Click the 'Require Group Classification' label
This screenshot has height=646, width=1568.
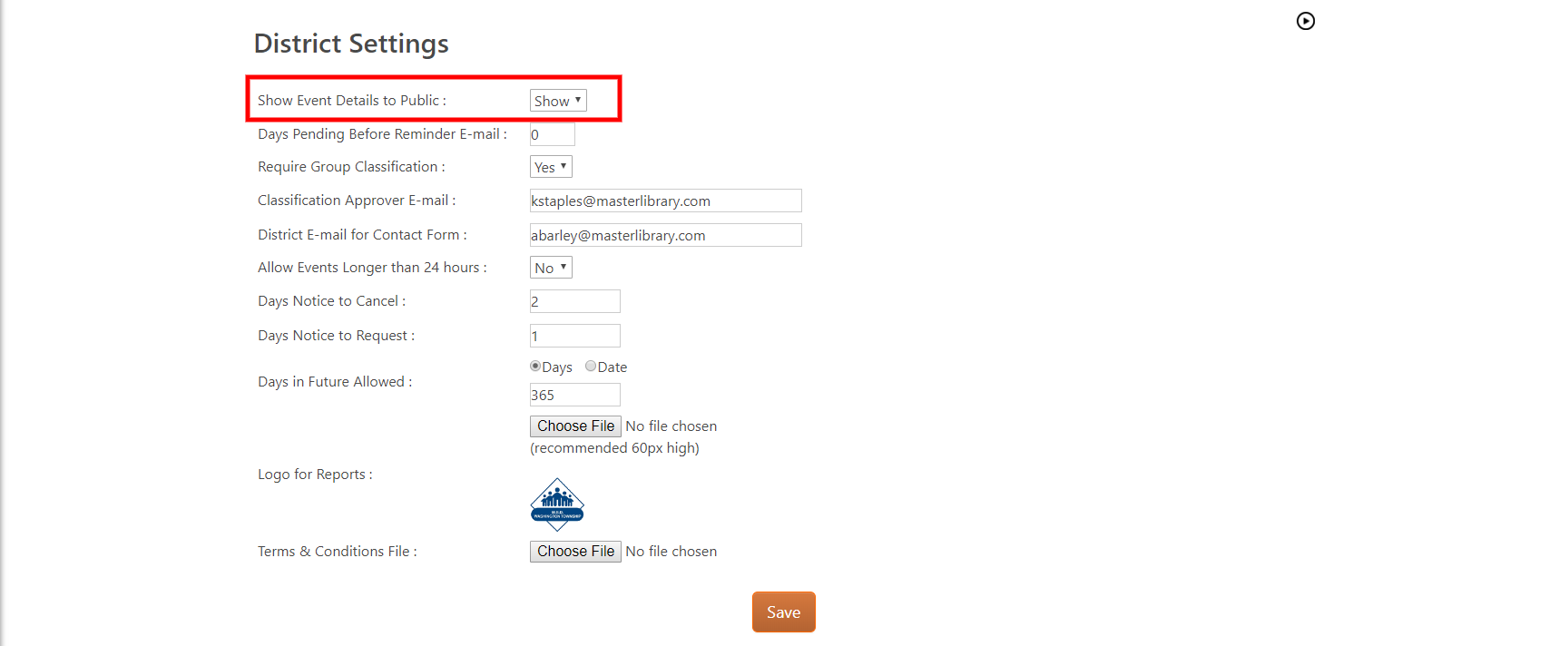(x=351, y=167)
